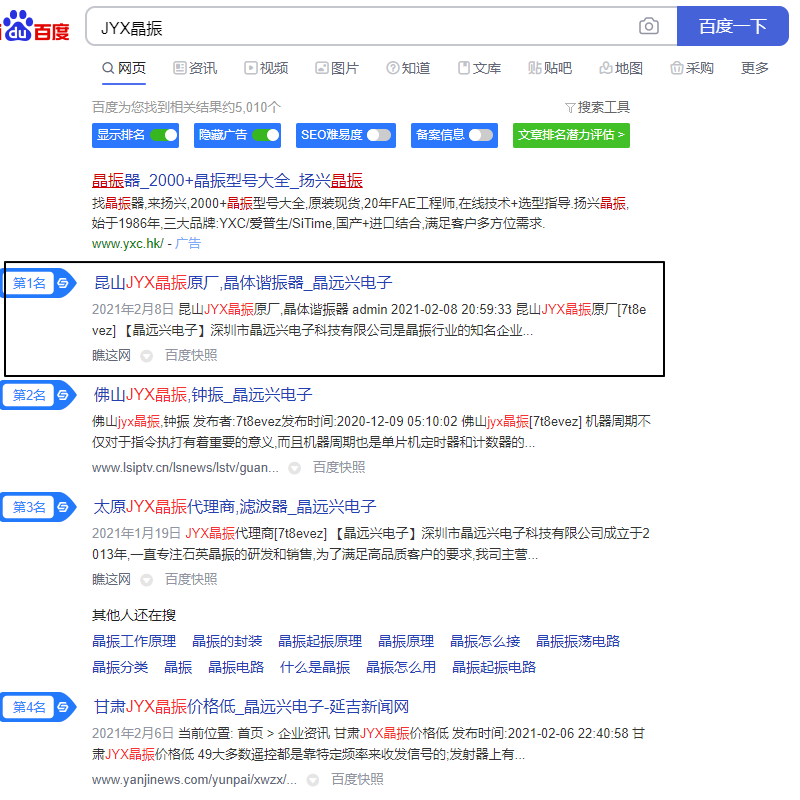Open 百度快照 for the 昆山 result
The width and height of the screenshot is (800, 800).
coord(191,355)
